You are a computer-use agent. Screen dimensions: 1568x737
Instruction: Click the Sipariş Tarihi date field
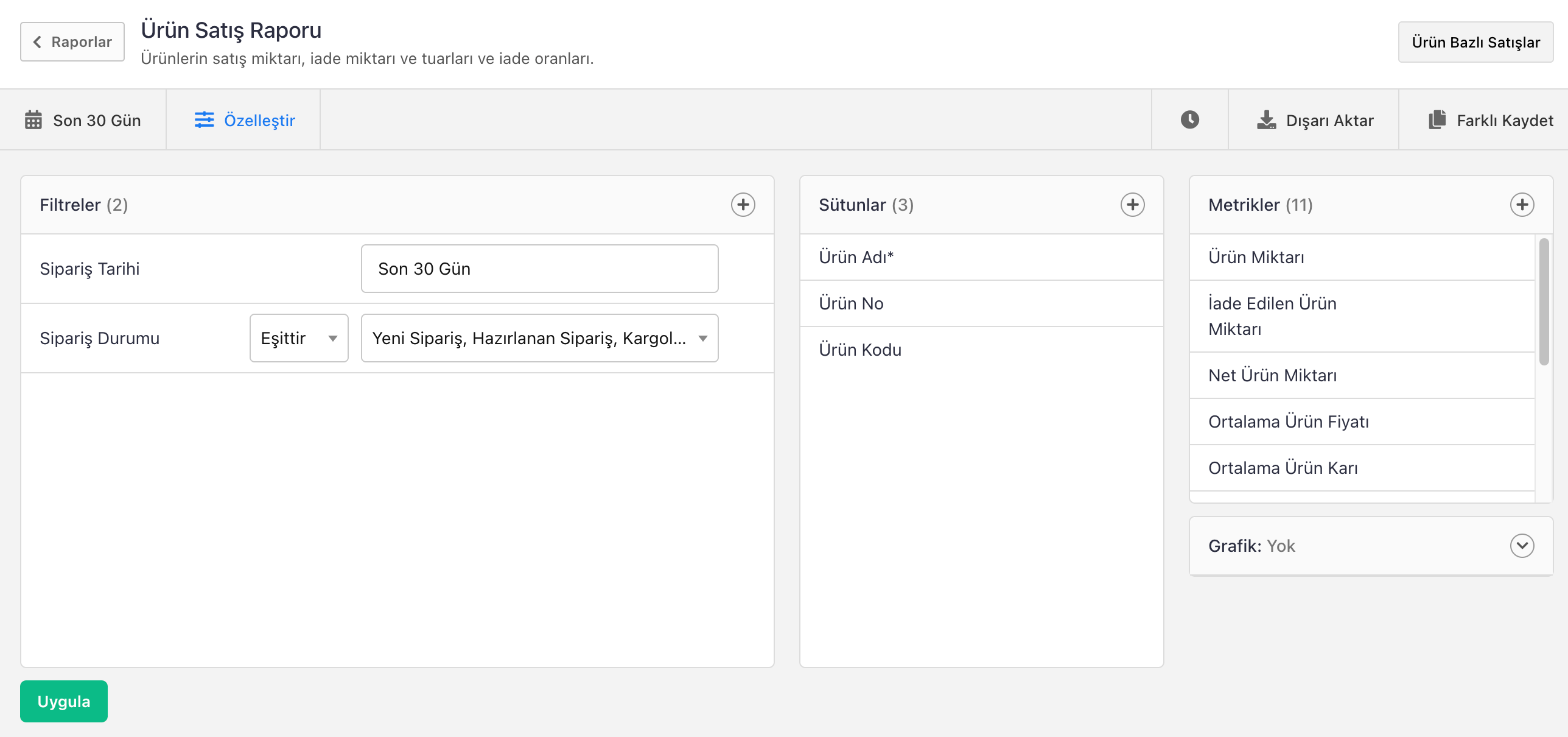[x=539, y=269]
